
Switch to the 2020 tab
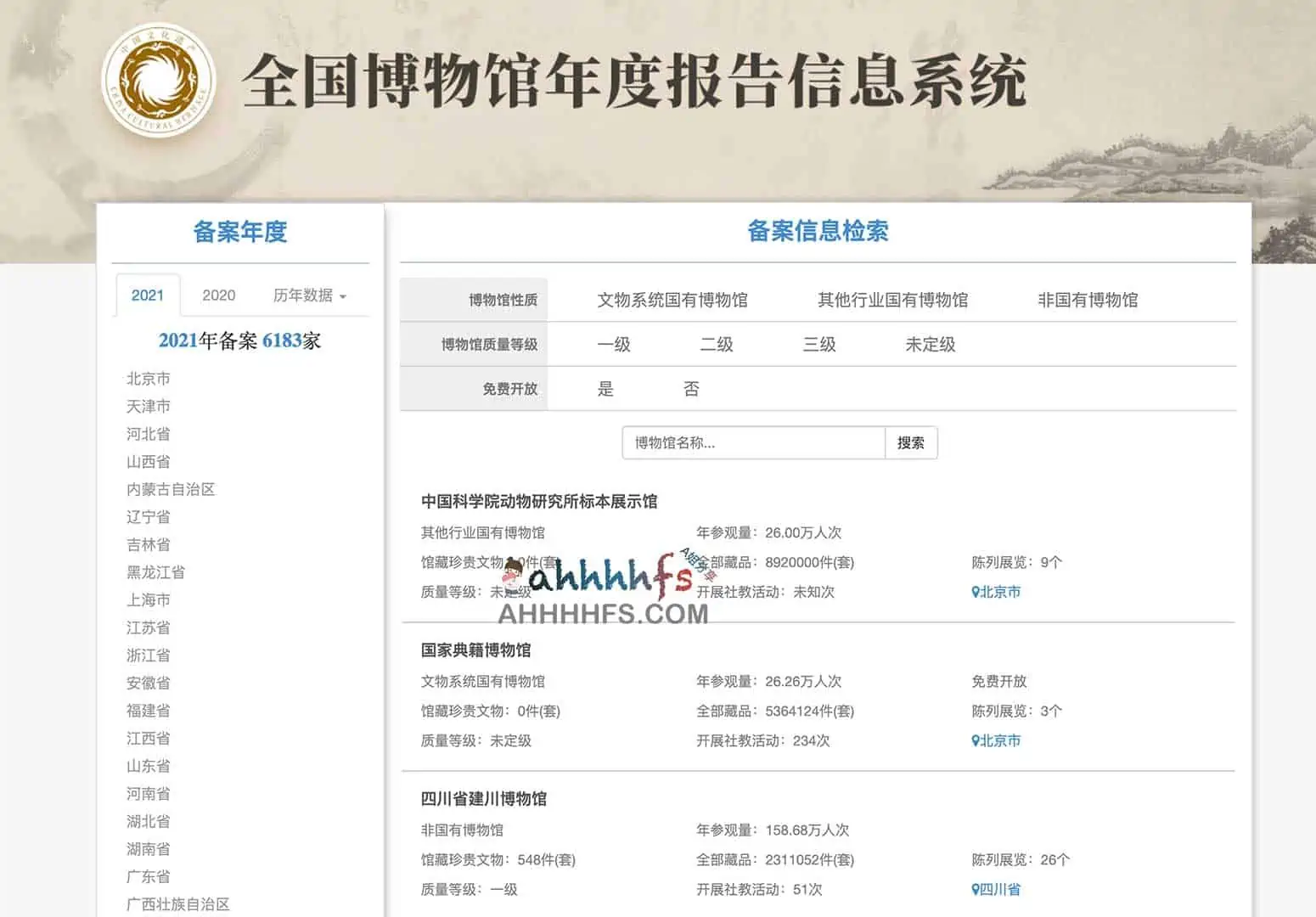tap(217, 295)
